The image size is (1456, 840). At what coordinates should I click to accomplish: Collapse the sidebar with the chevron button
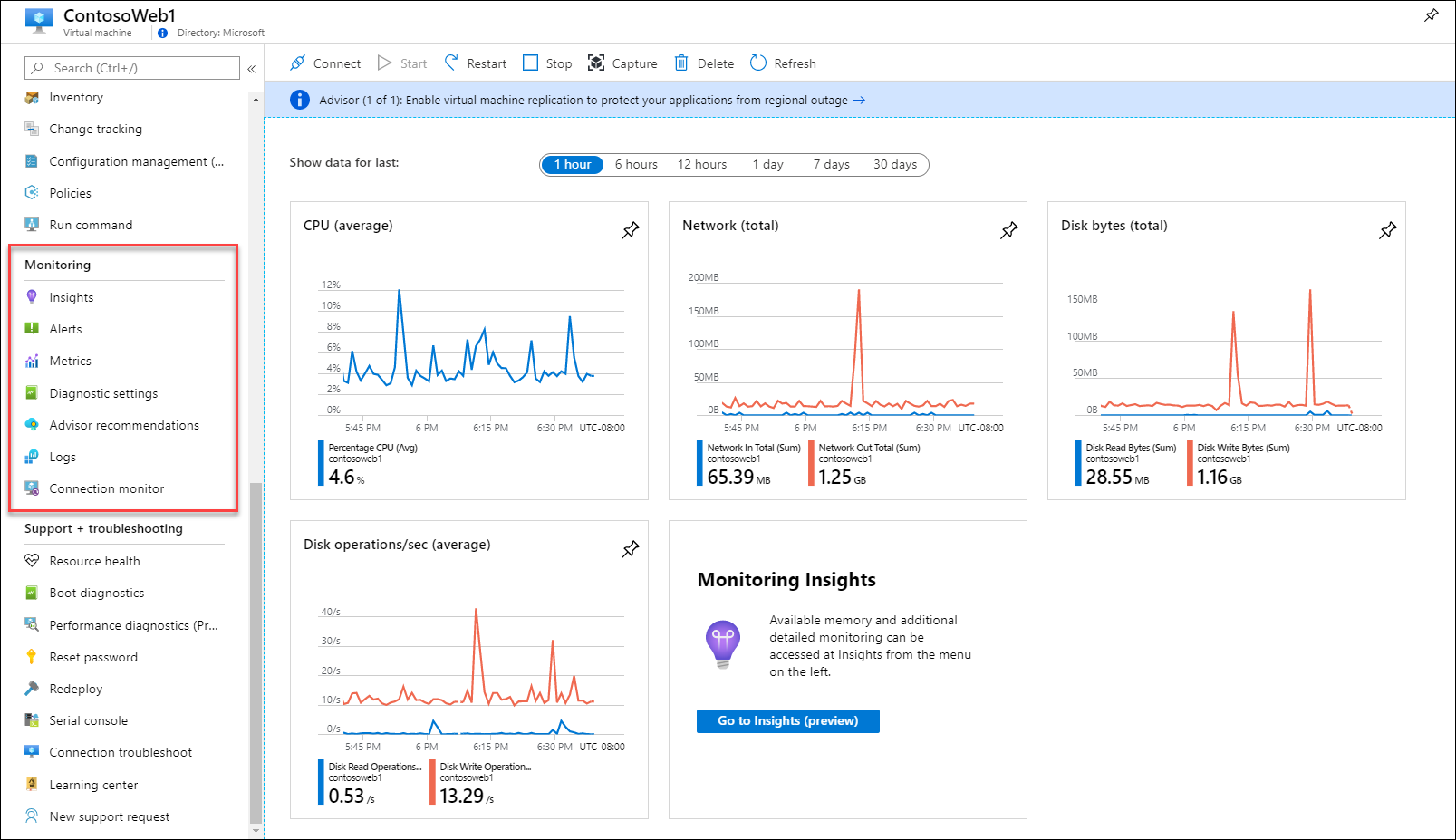click(252, 68)
